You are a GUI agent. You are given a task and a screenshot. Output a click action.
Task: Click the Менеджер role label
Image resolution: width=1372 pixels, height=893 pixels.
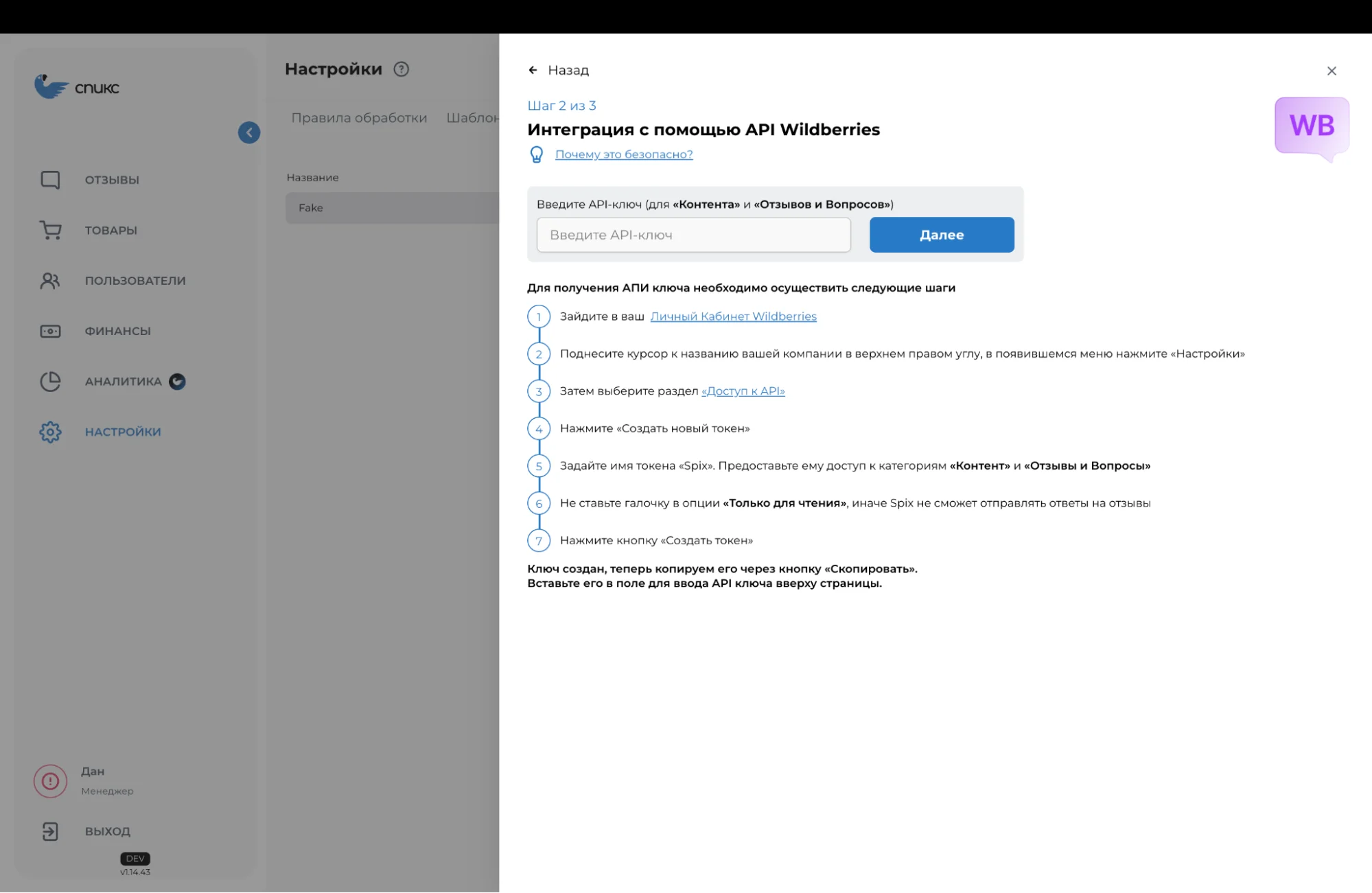click(107, 791)
